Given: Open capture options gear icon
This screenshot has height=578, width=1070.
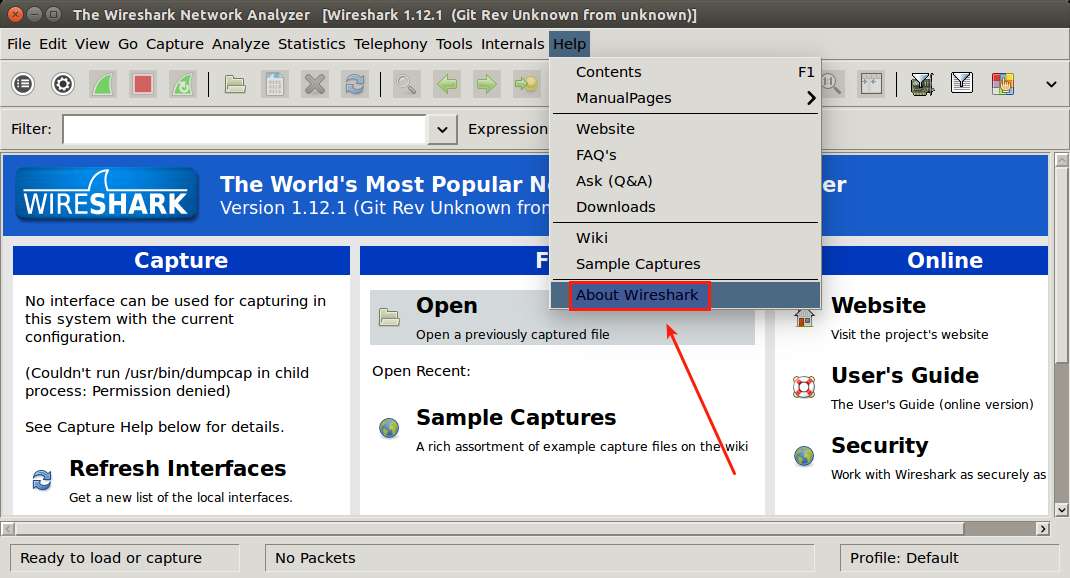Looking at the screenshot, I should (x=63, y=84).
